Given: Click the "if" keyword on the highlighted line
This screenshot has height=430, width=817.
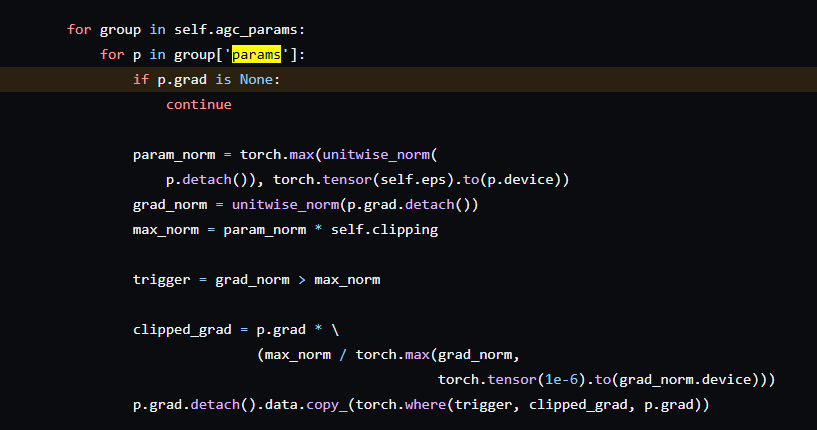Looking at the screenshot, I should [140, 79].
